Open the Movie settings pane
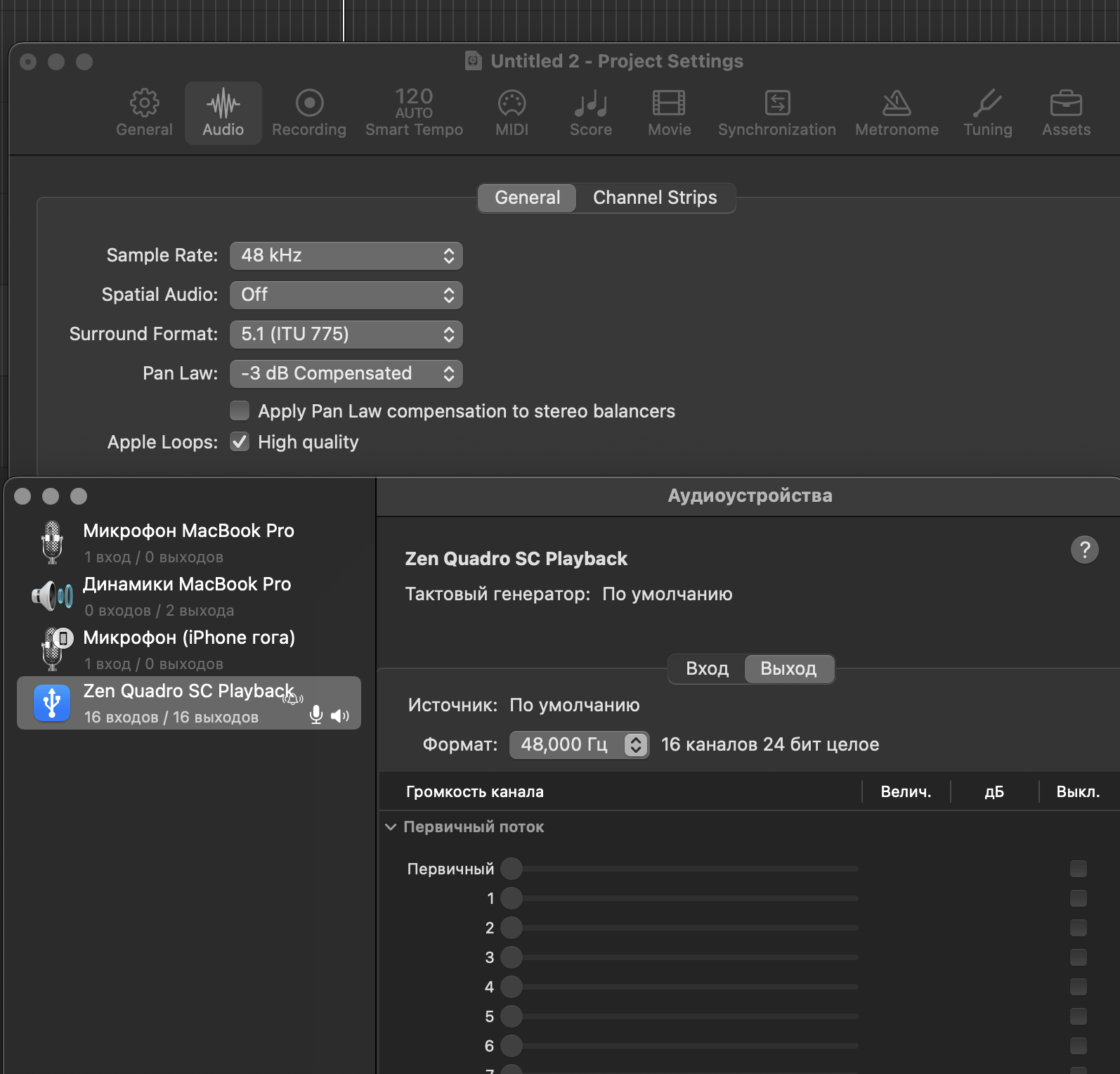Screen dimensions: 1120x1074 (x=669, y=113)
